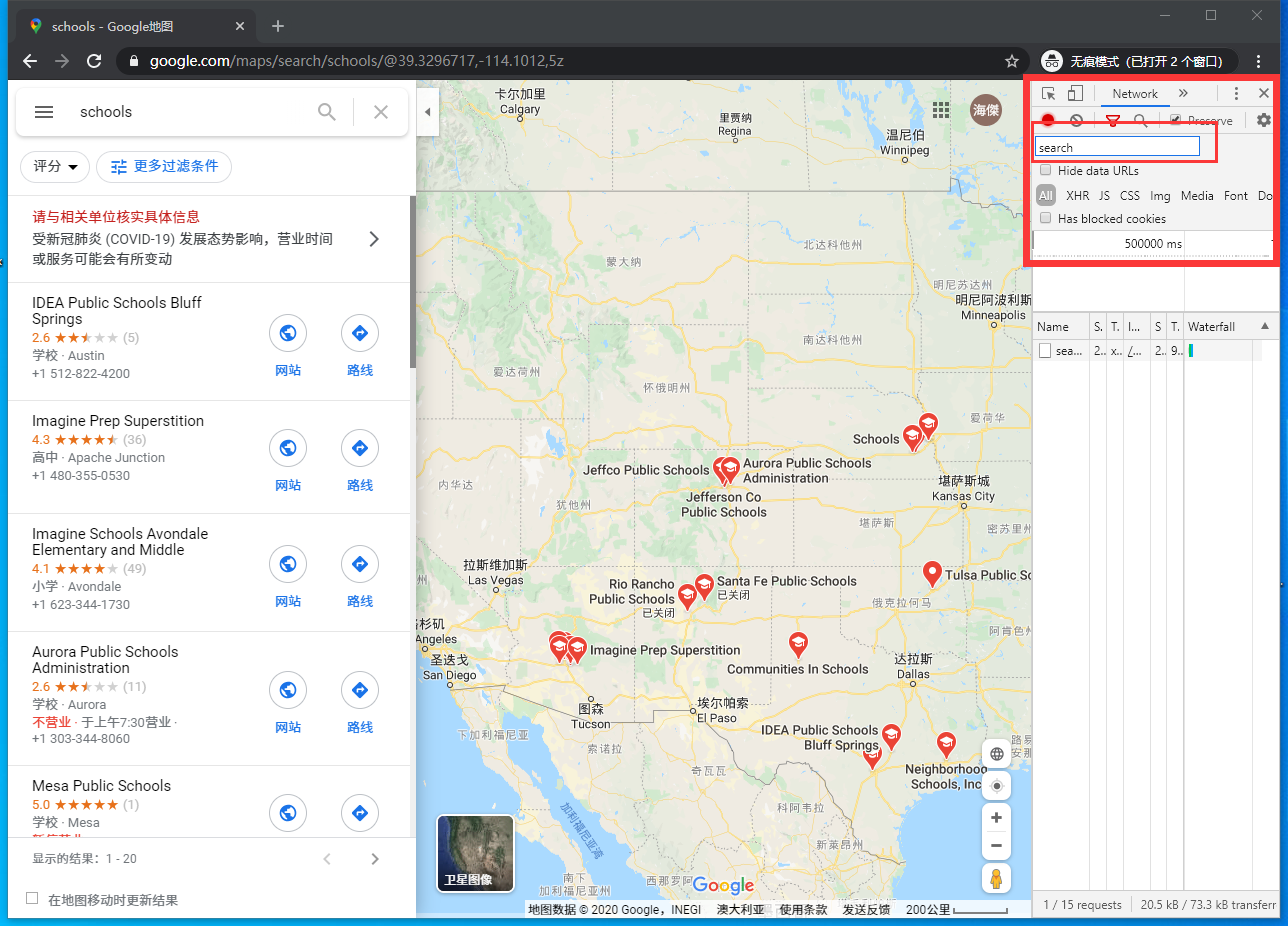Viewport: 1288px width, 926px height.
Task: Select the DevTools inspect element tool
Action: point(1048,94)
